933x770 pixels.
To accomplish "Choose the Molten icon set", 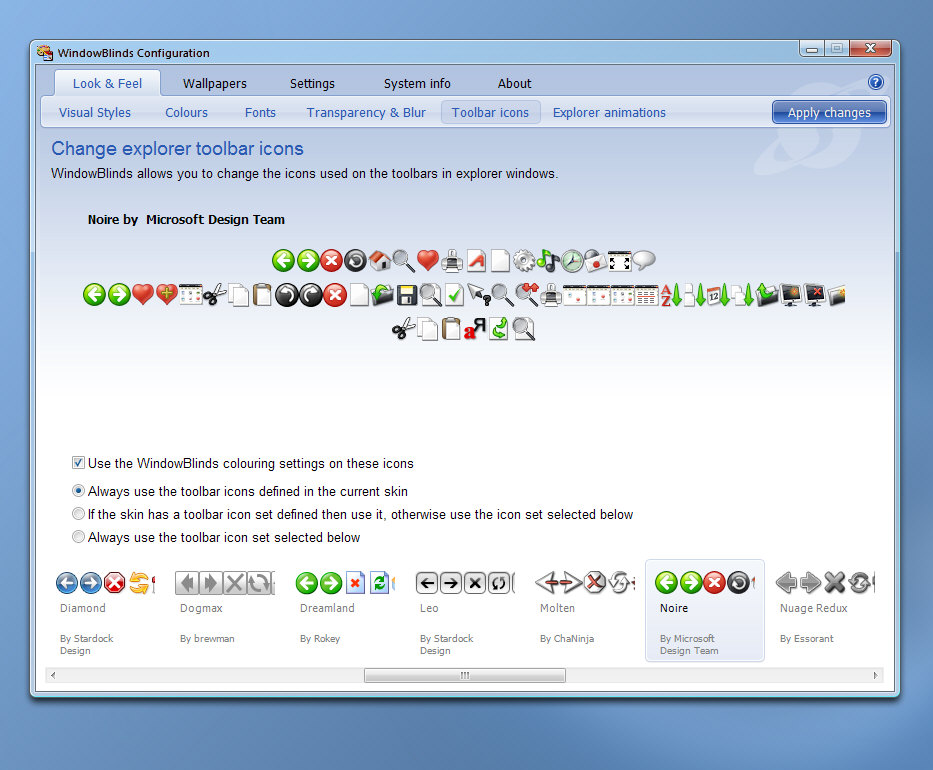I will point(586,611).
